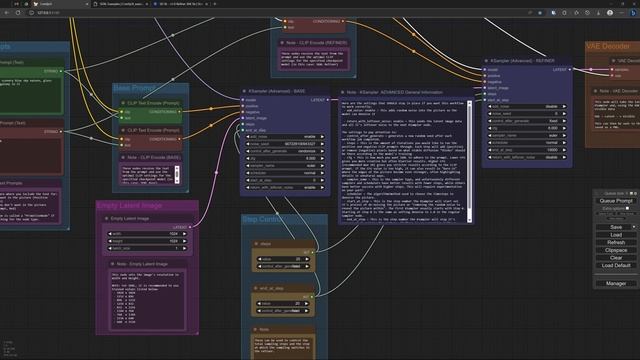640x360 pixels.
Task: Click the Queue Prompt button
Action: [x=616, y=201]
